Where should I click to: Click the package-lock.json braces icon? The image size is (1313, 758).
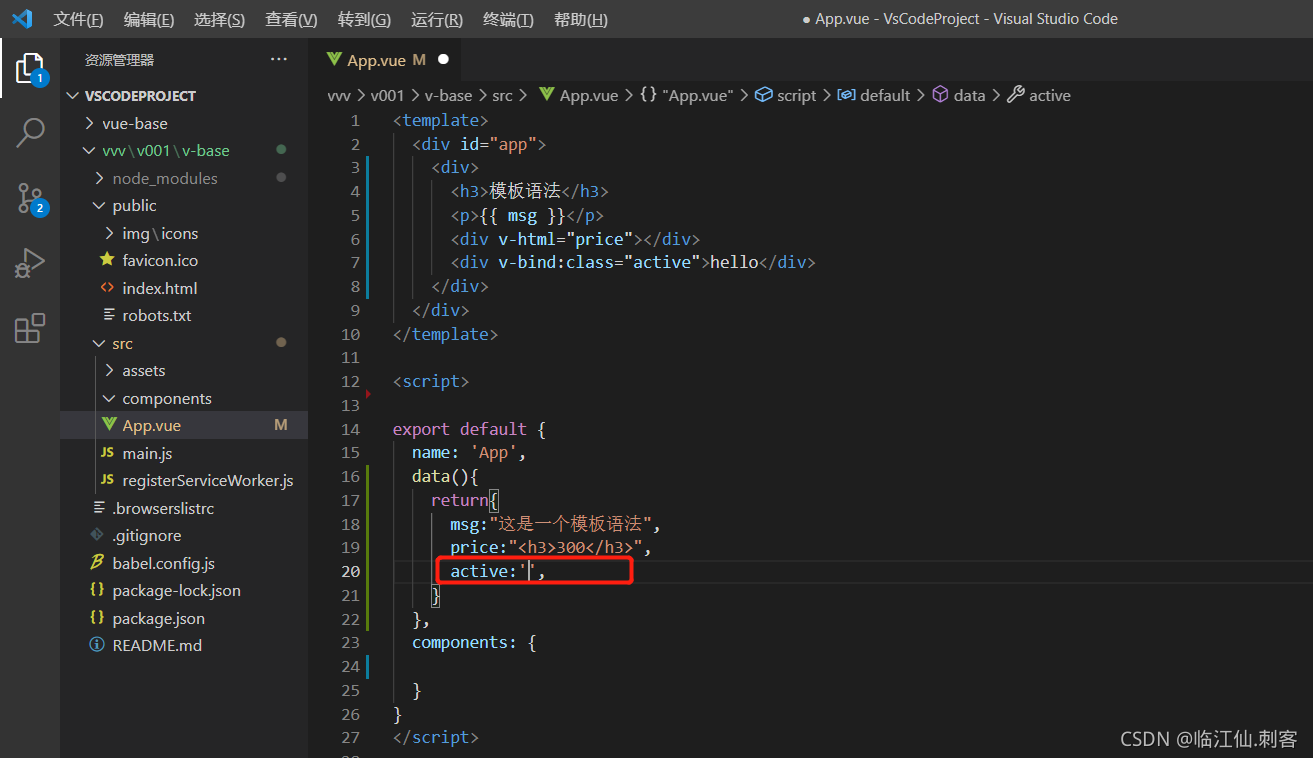click(x=97, y=590)
